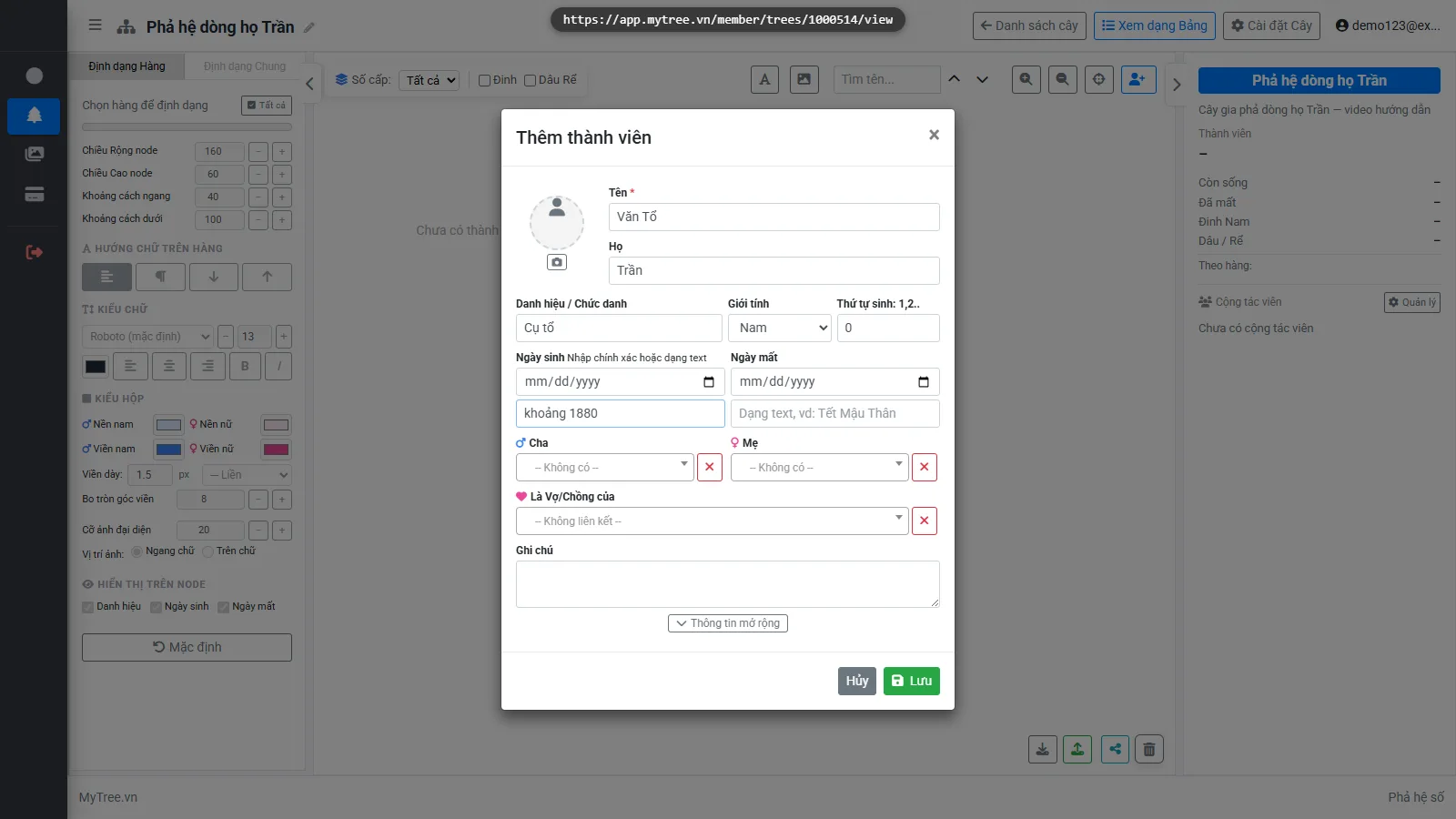Open MyTree.vn footer link
The image size is (1456, 819).
click(108, 797)
